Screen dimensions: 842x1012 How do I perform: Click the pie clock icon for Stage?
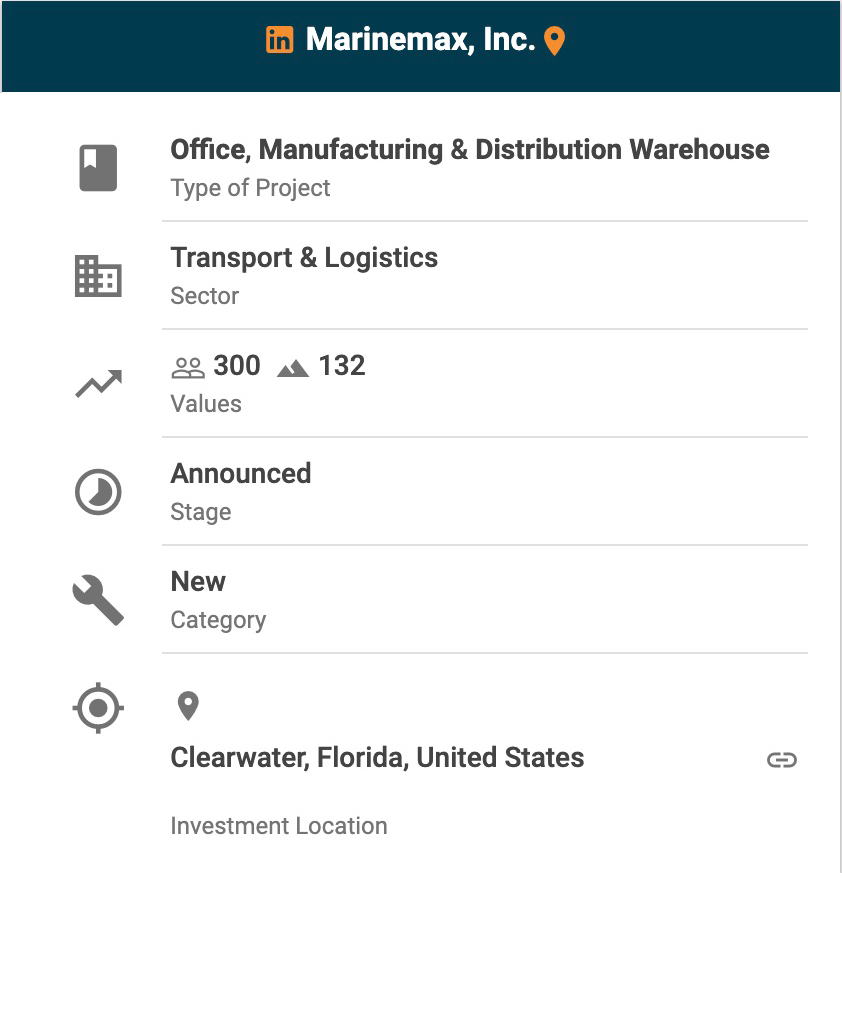tap(98, 492)
